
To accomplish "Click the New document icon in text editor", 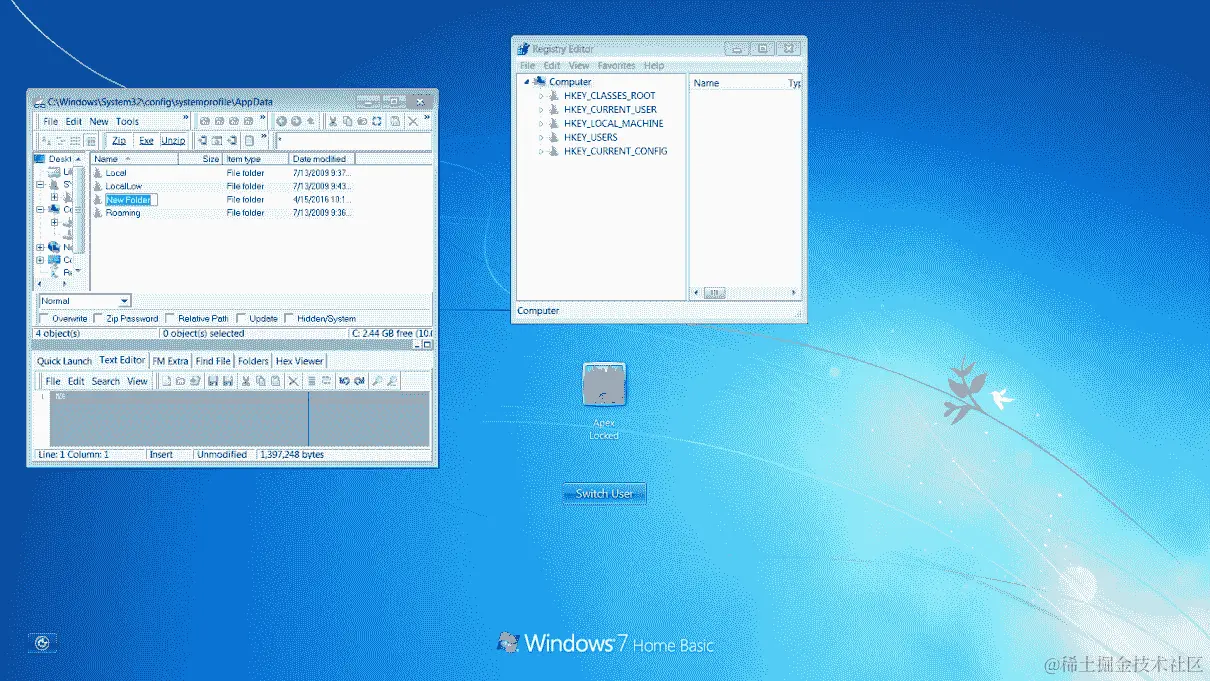I will tap(166, 381).
